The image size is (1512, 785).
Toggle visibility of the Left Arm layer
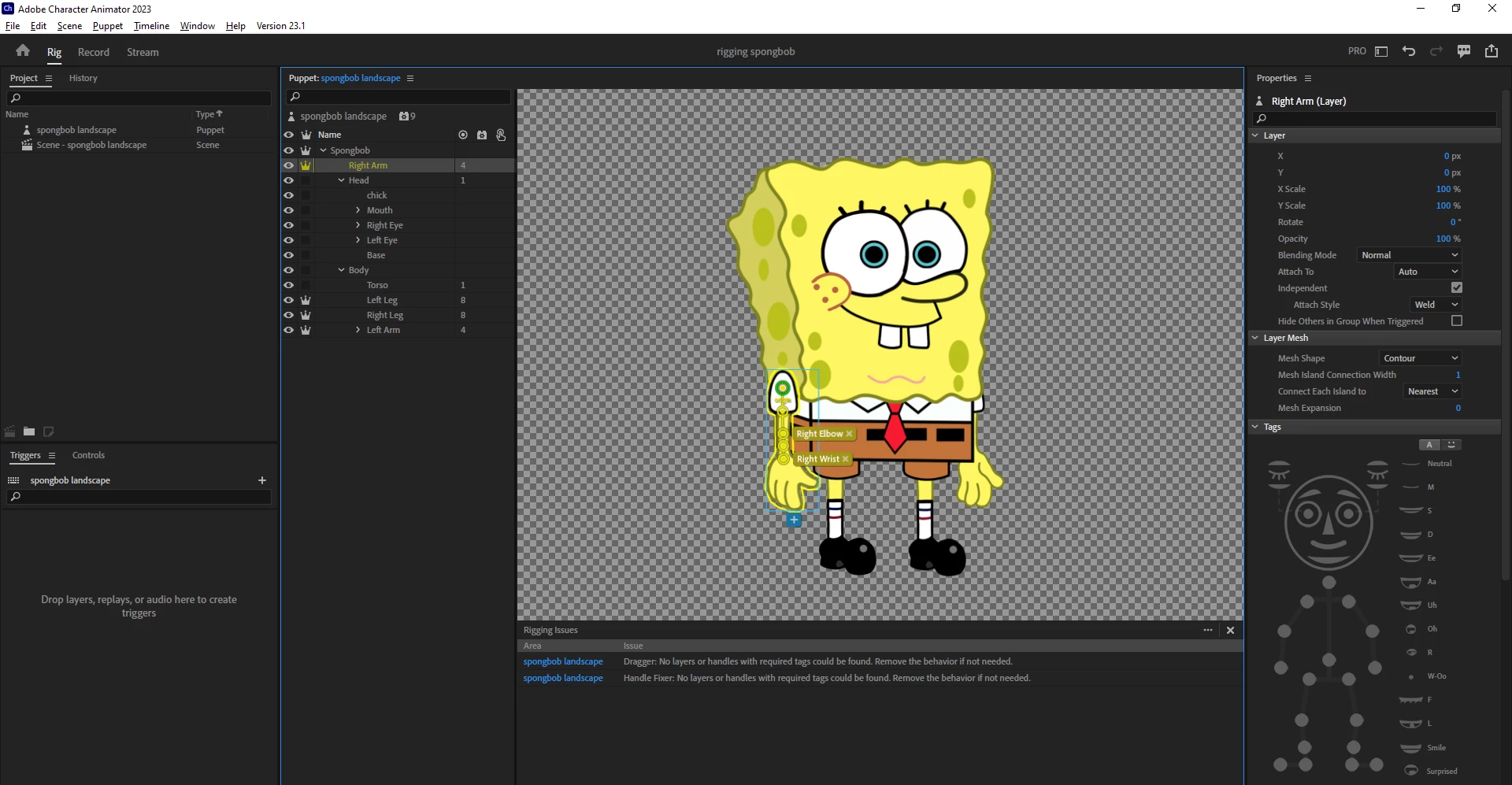tap(289, 330)
